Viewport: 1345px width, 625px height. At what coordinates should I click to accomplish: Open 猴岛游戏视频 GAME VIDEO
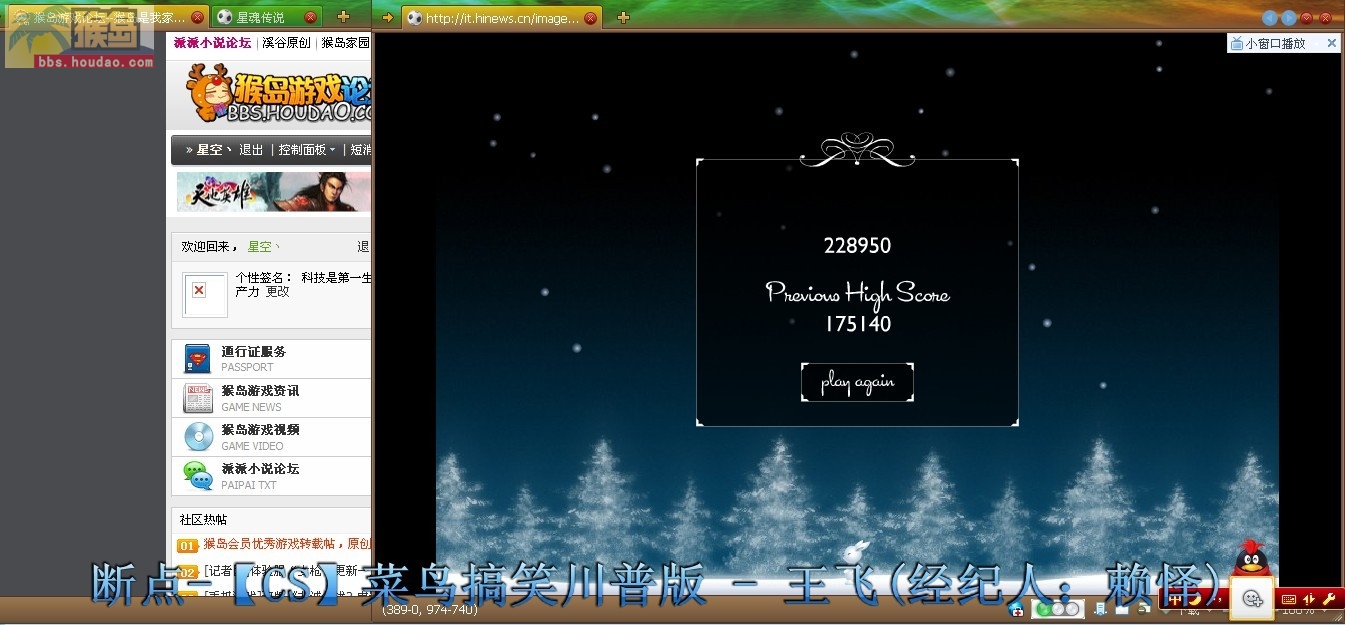(260, 437)
